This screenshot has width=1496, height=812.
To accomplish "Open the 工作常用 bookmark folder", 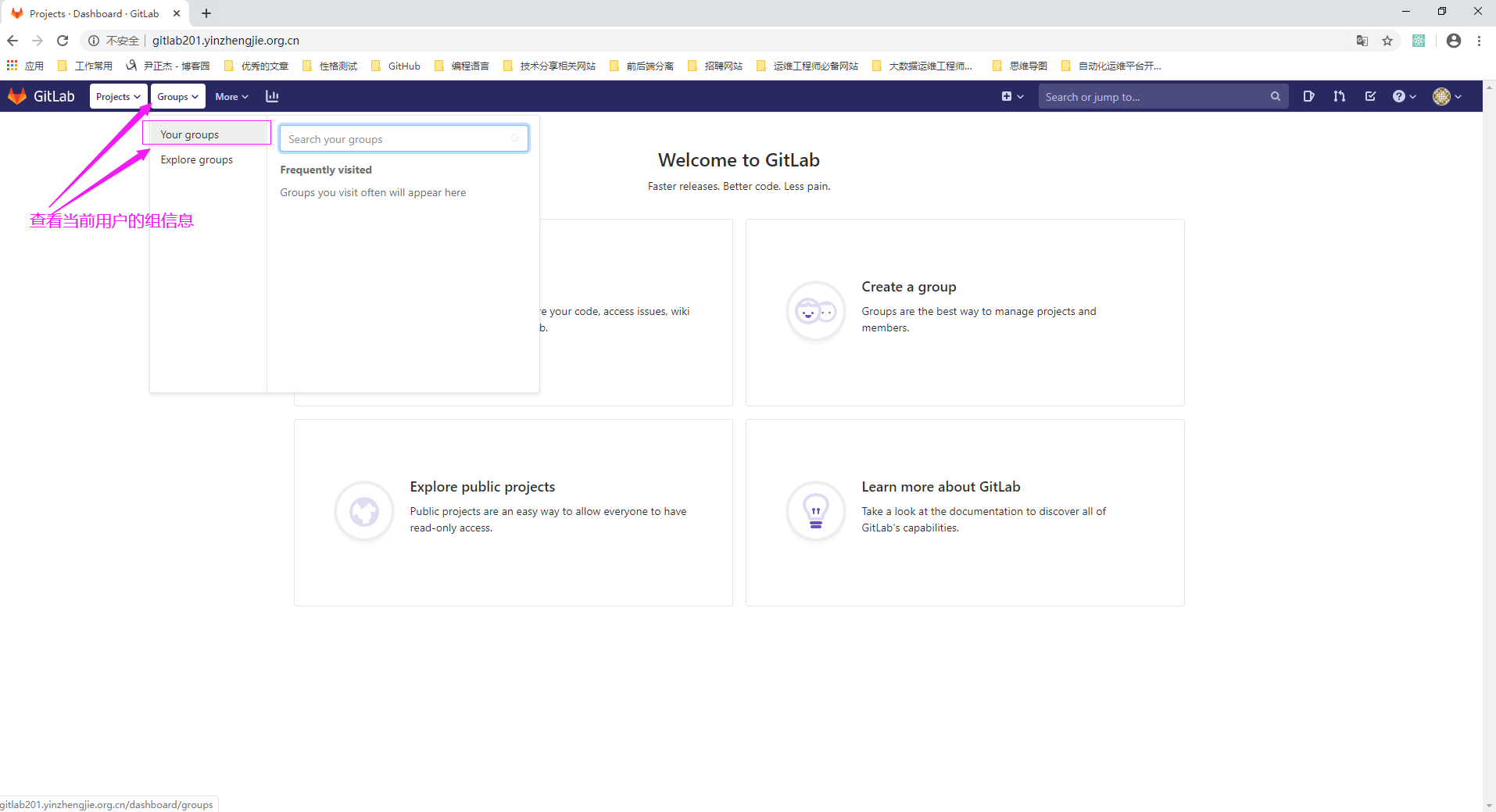I will tap(85, 66).
